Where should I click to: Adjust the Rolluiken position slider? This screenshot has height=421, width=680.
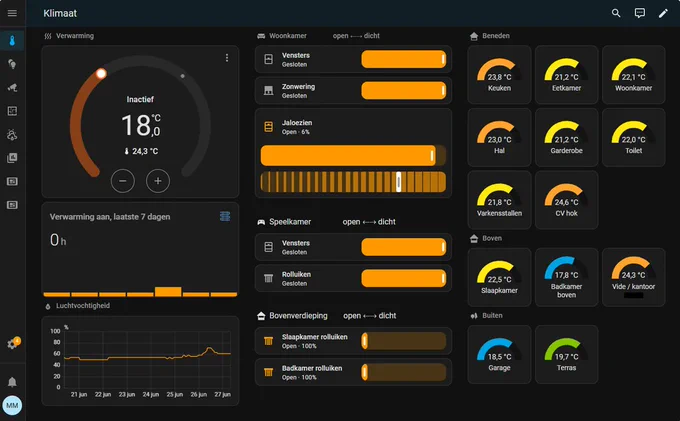click(x=403, y=278)
